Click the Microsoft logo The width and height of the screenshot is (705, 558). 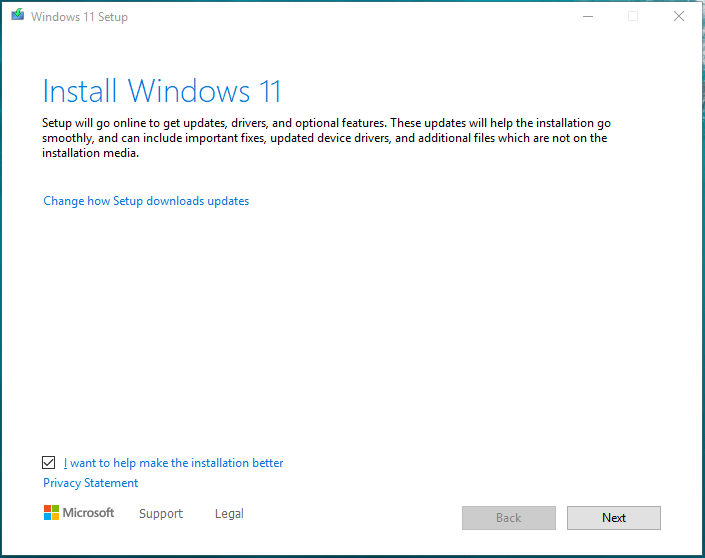79,513
